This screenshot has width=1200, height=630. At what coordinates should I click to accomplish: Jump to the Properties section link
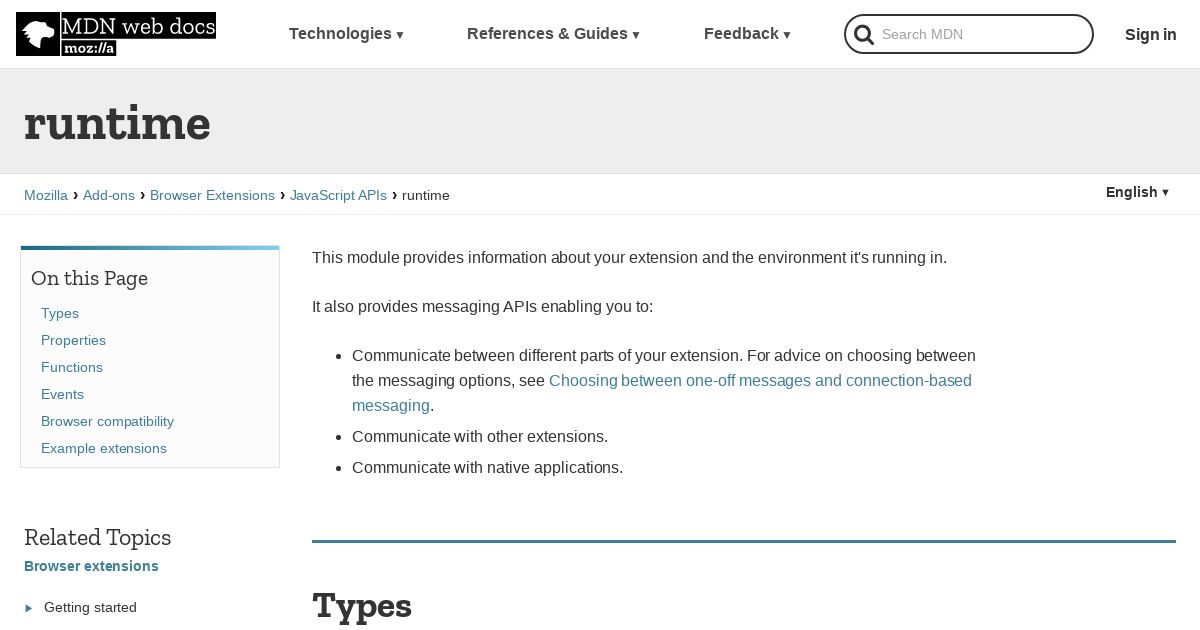click(x=73, y=340)
